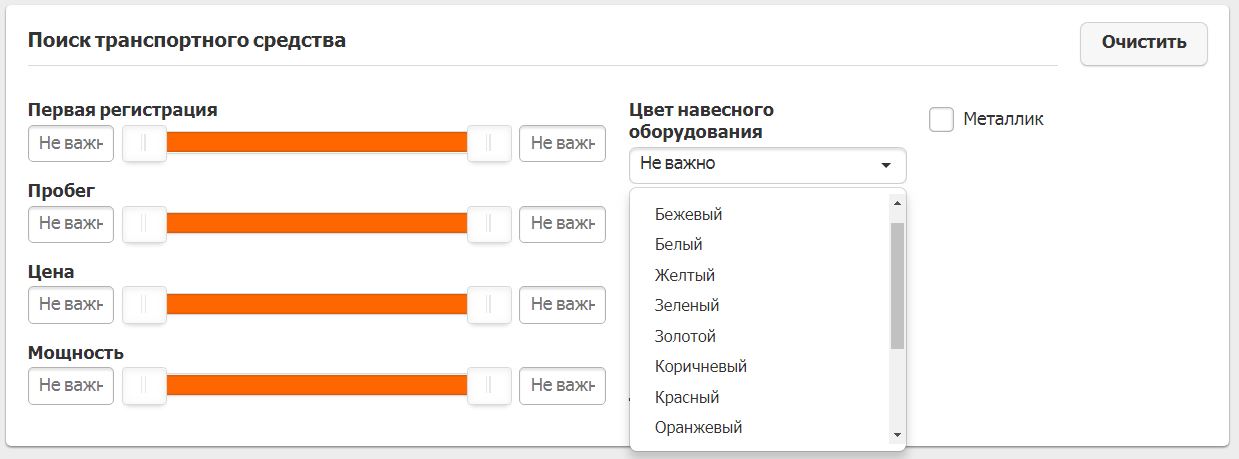Click the minimum Мощность input field

tap(71, 385)
